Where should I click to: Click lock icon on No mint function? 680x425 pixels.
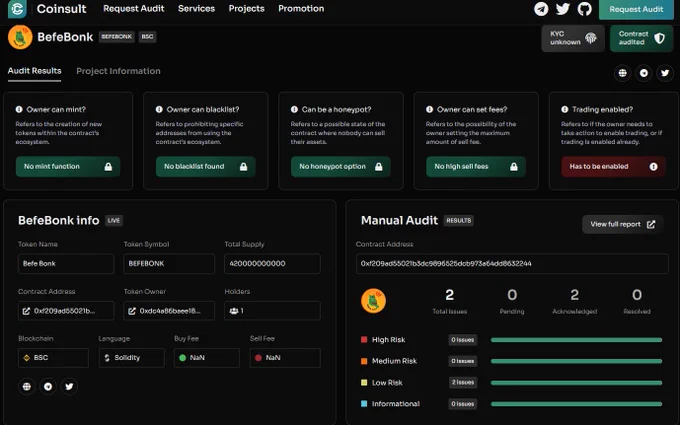(108, 167)
